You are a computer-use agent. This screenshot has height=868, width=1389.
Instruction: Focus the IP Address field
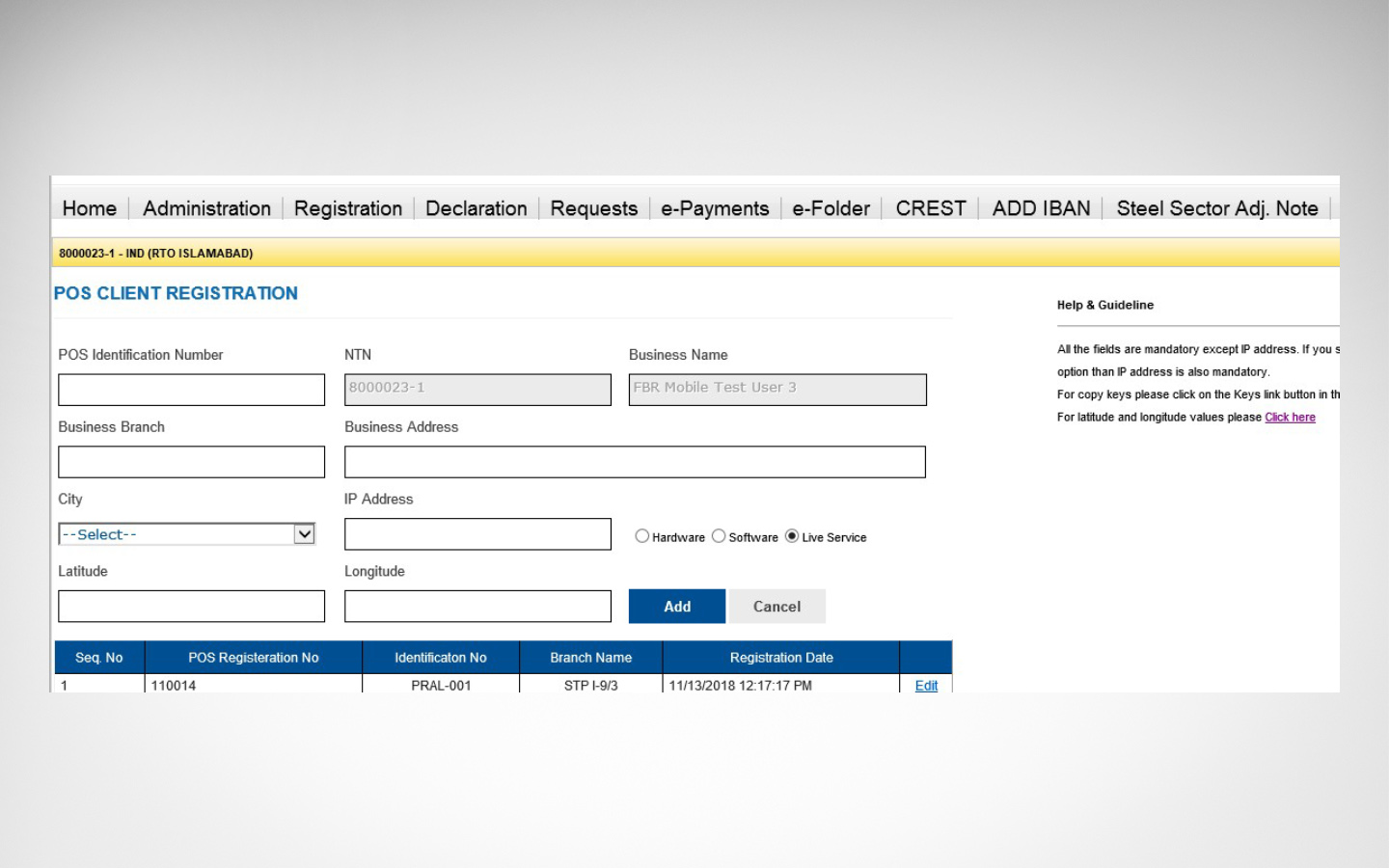tap(477, 534)
